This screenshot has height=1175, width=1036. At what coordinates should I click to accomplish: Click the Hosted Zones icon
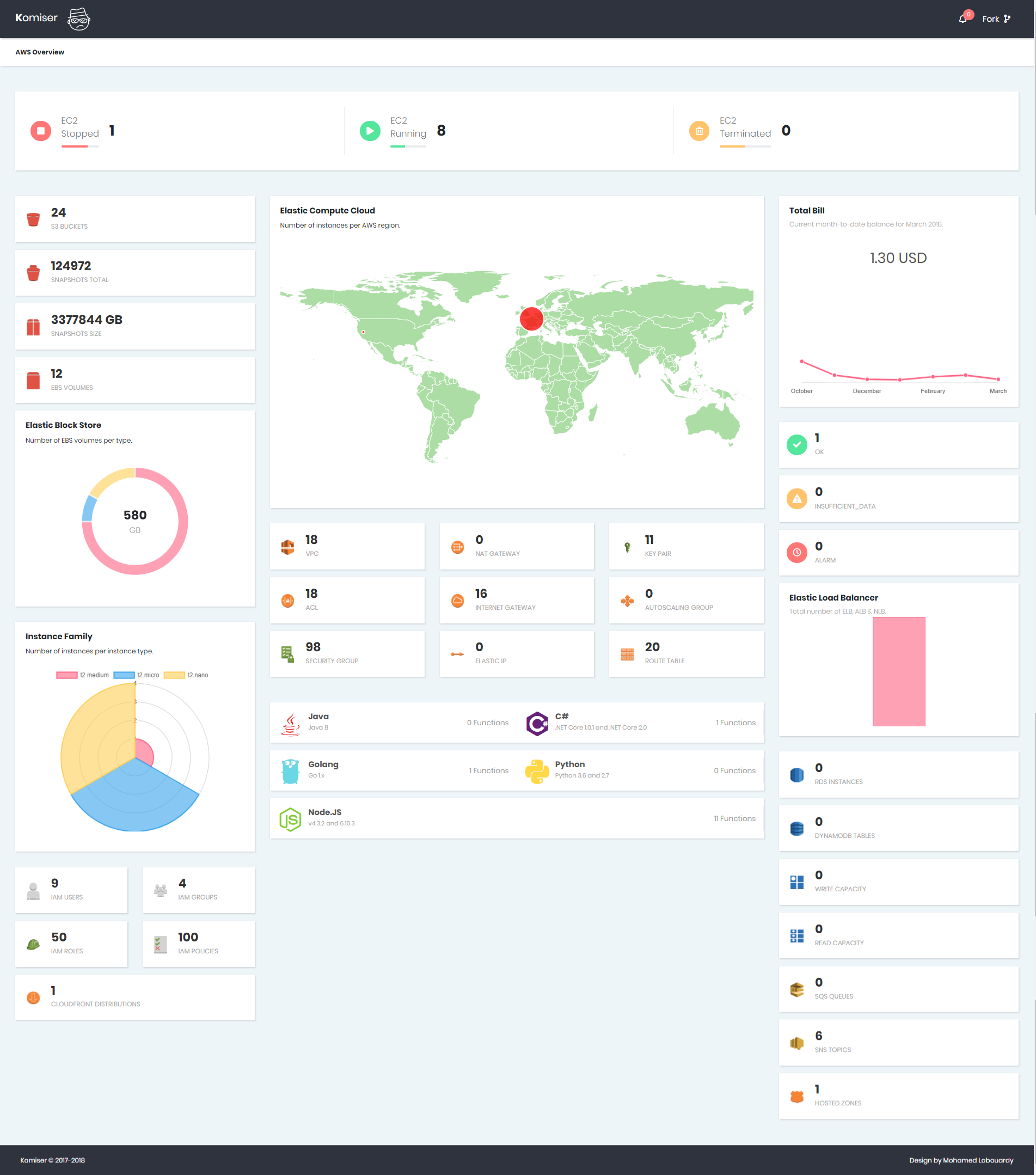tap(797, 1097)
